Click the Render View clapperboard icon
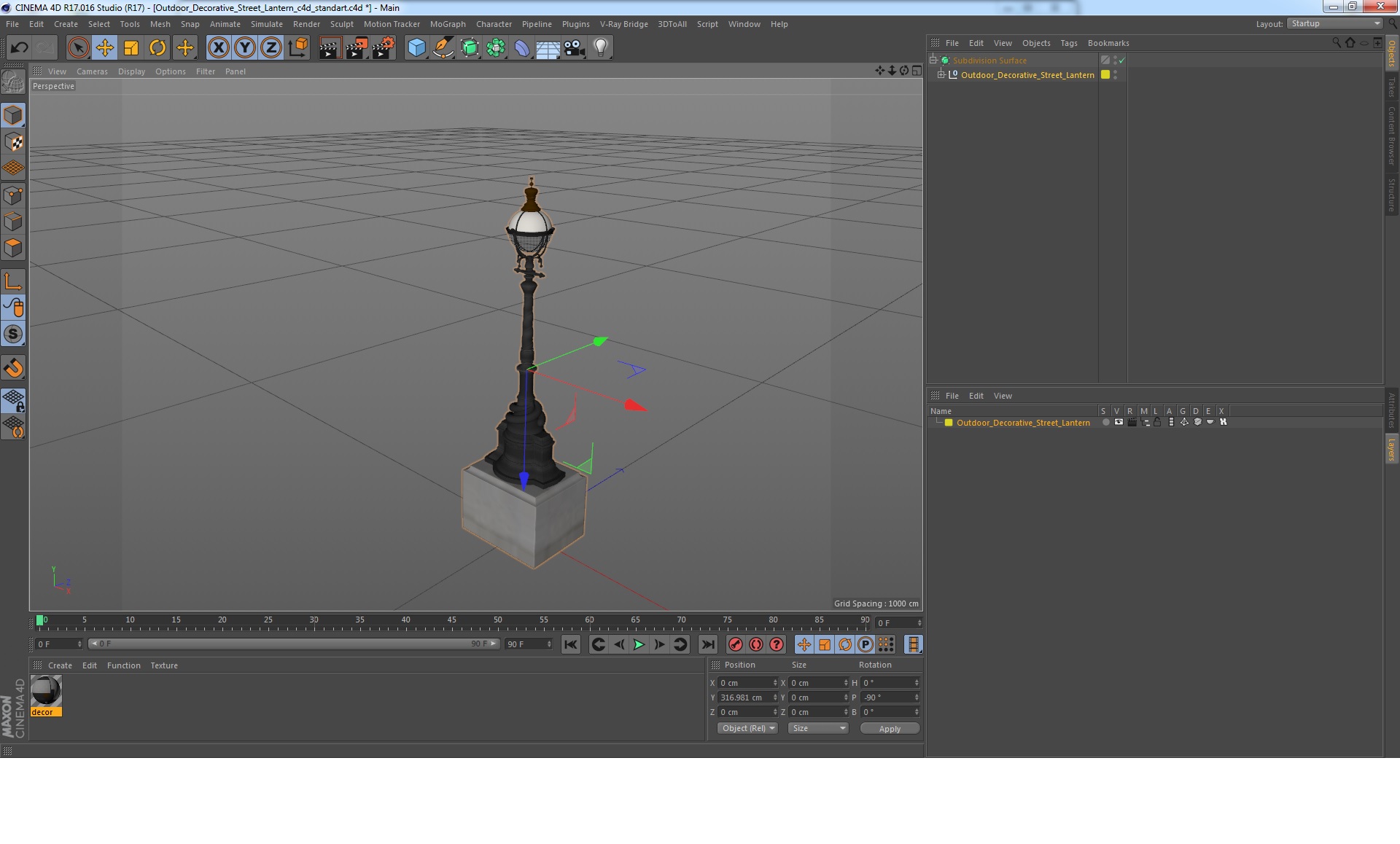 [330, 48]
